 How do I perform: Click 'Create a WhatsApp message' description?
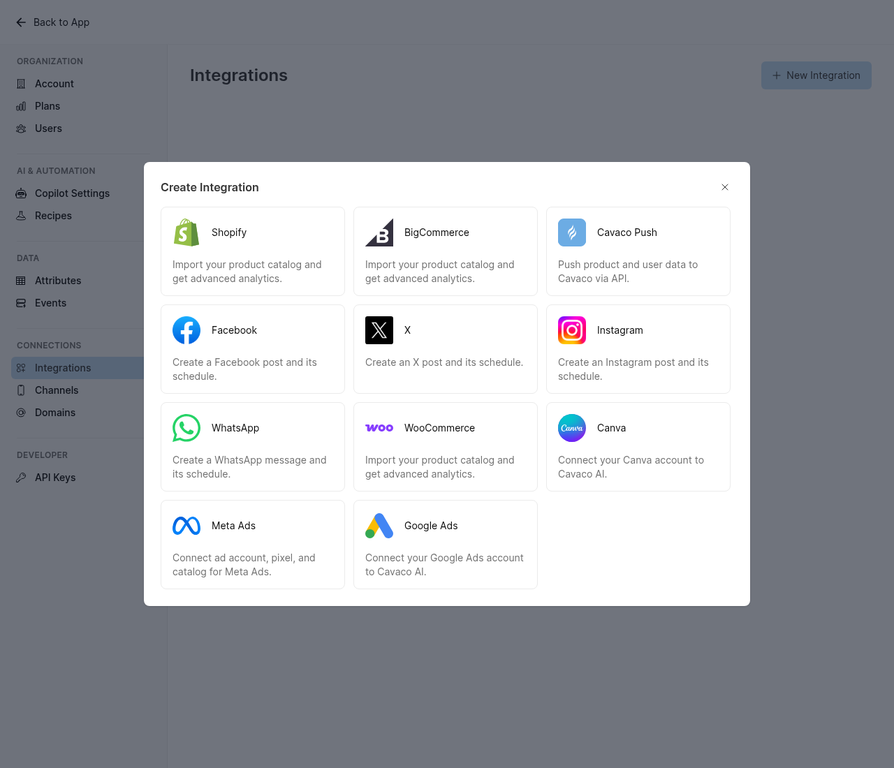point(249,467)
